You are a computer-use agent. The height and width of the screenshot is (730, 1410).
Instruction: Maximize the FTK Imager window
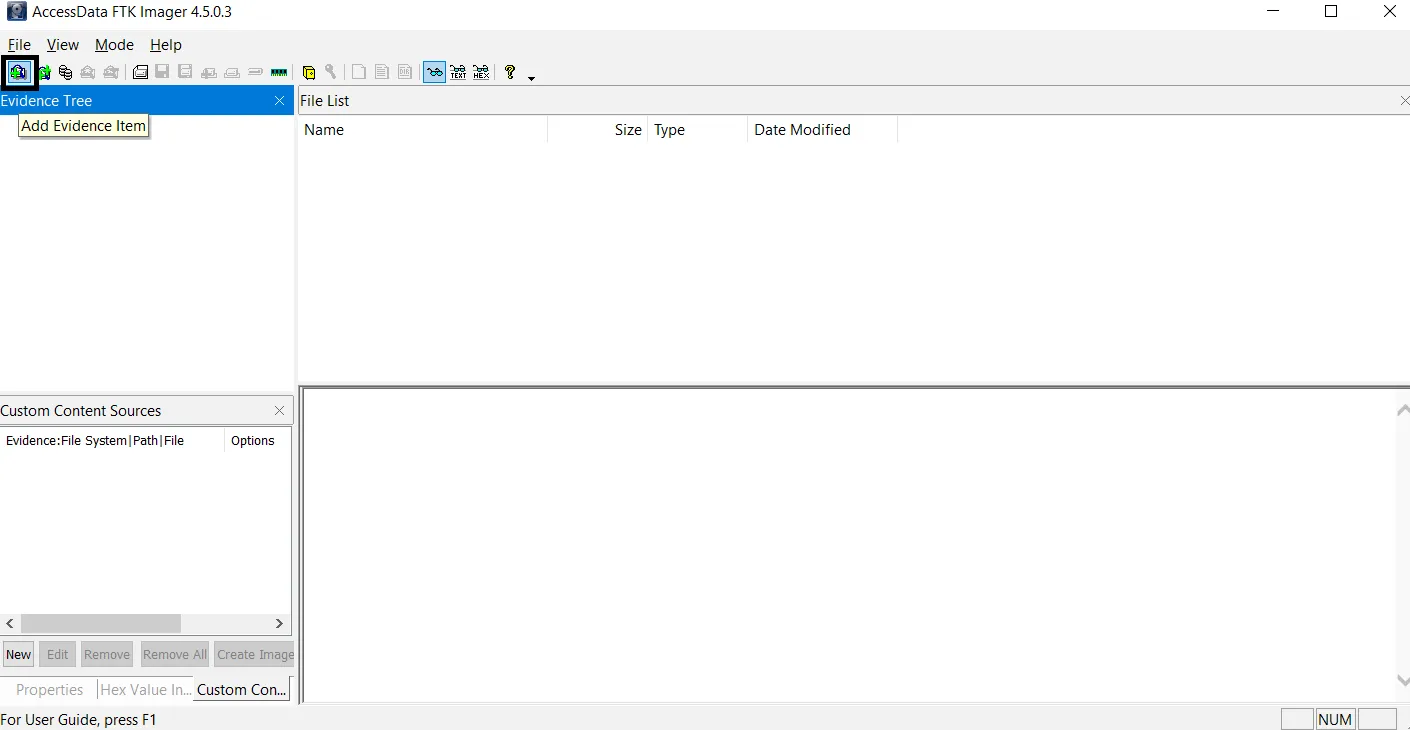pos(1331,12)
